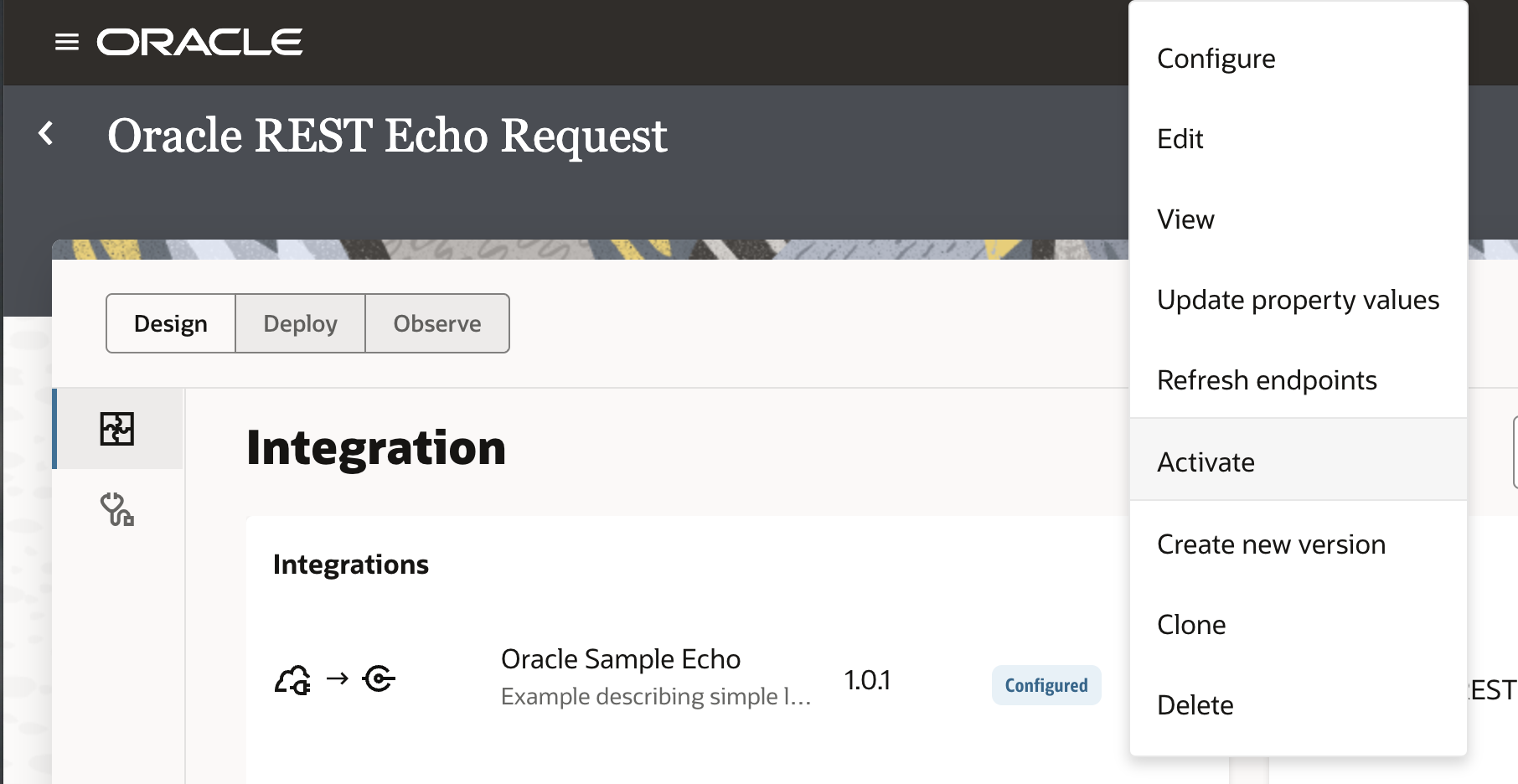The height and width of the screenshot is (784, 1518).
Task: Click the Oracle logo
Action: pos(199,42)
